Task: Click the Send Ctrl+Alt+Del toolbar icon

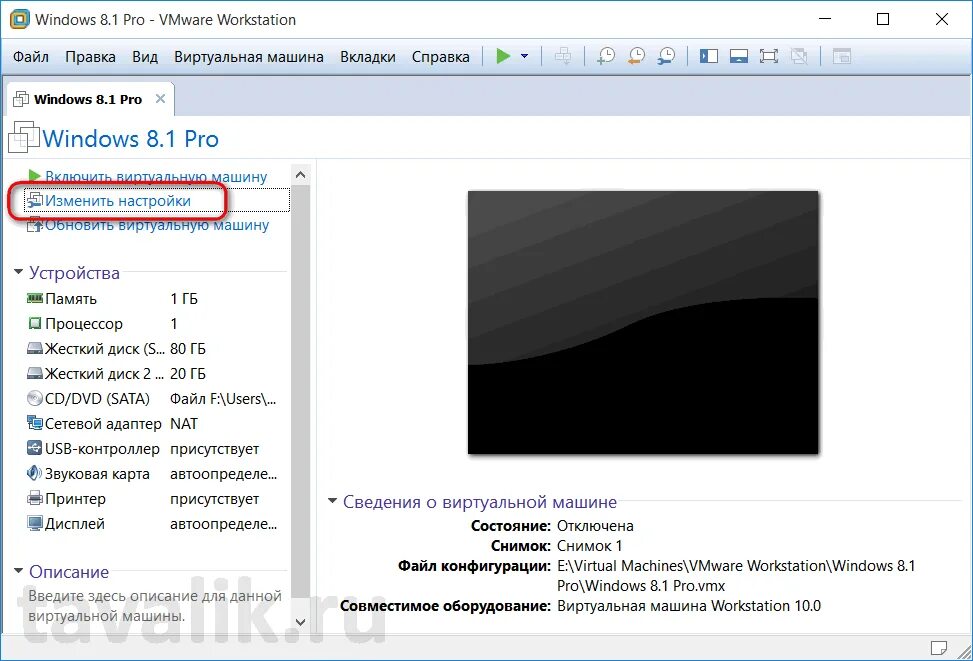Action: click(x=563, y=56)
